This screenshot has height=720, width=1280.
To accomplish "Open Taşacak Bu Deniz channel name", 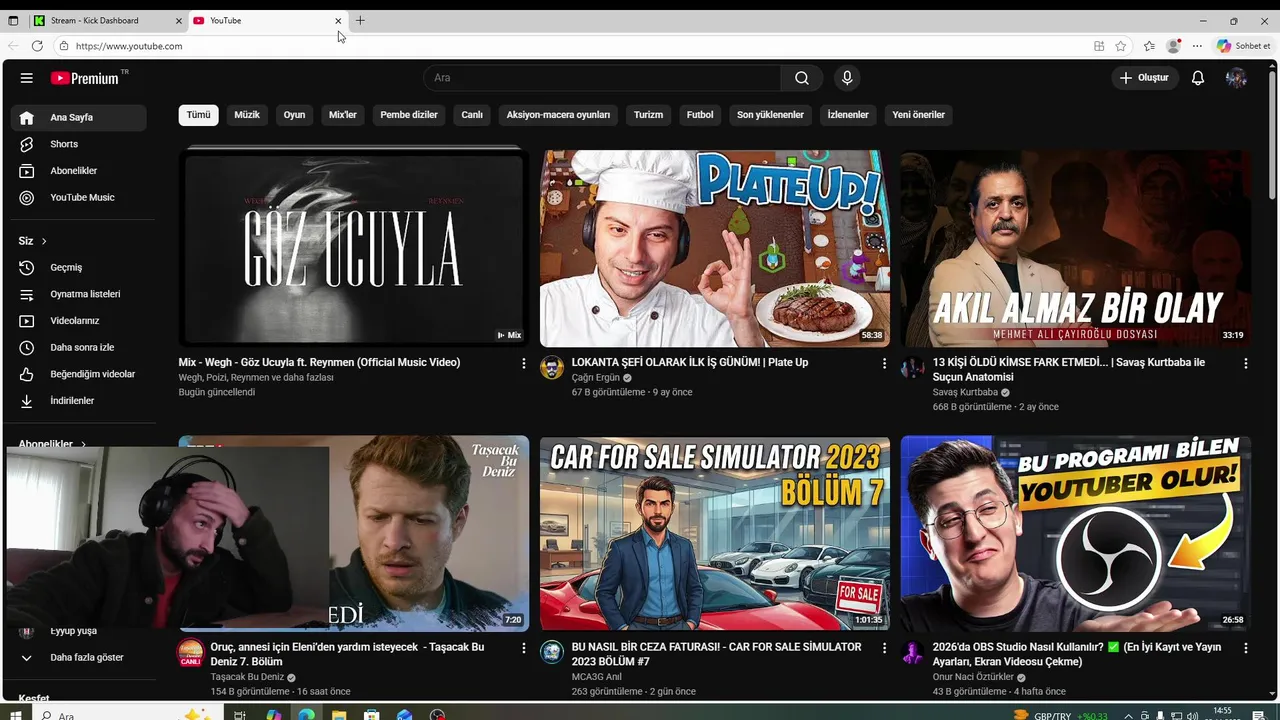I will pos(247,677).
